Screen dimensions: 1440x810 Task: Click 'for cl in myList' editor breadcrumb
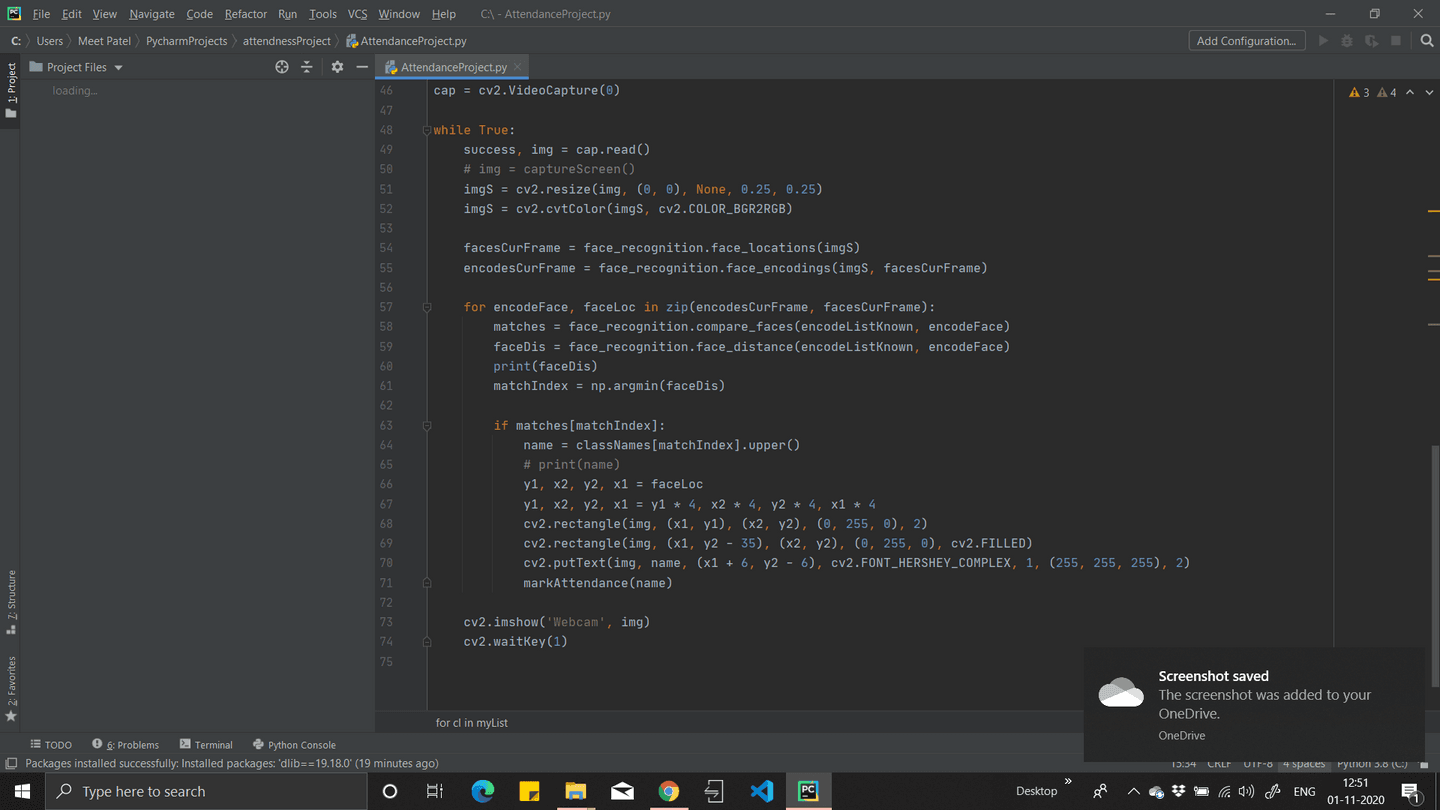click(x=472, y=722)
